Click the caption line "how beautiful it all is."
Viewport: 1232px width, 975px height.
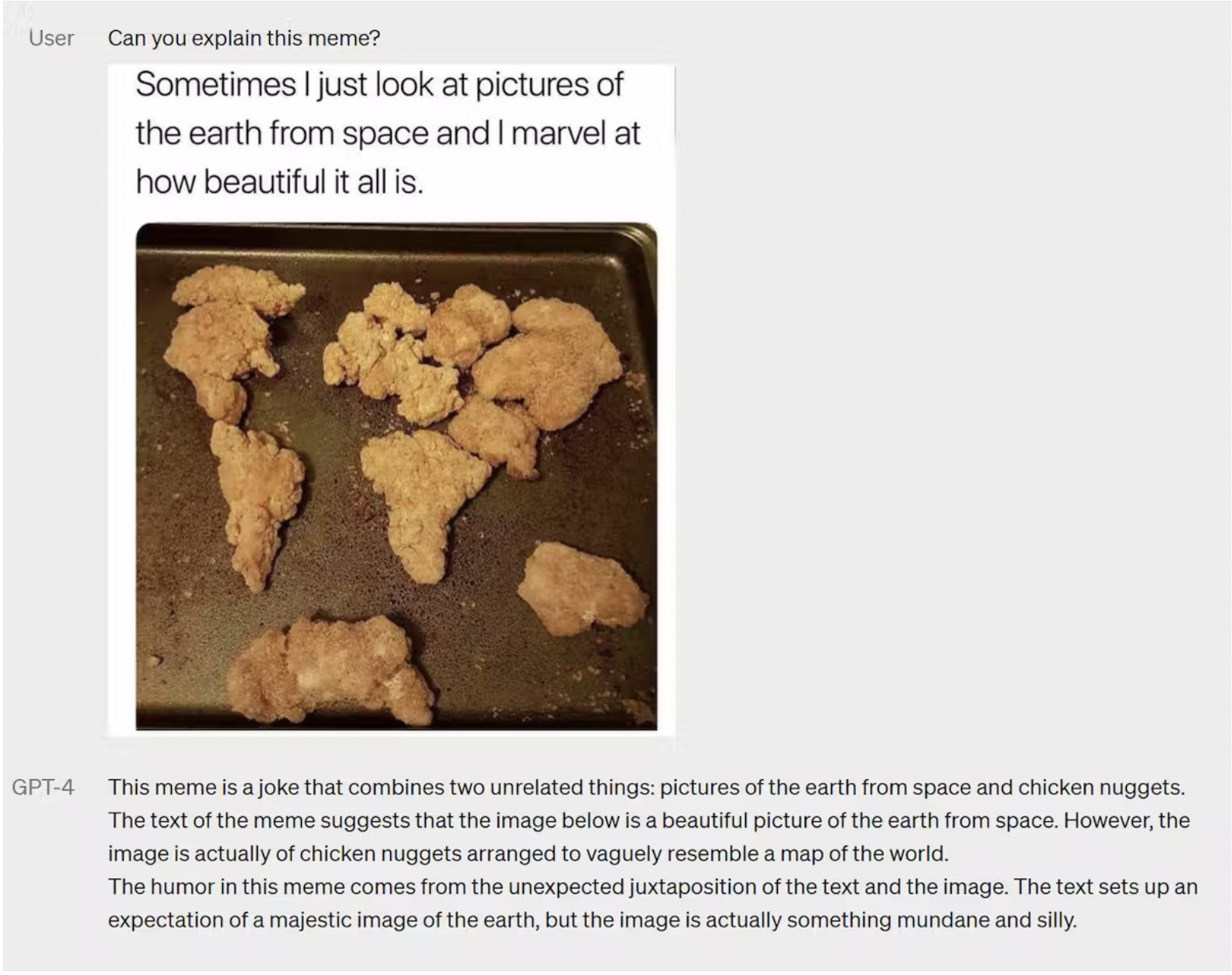(x=279, y=182)
